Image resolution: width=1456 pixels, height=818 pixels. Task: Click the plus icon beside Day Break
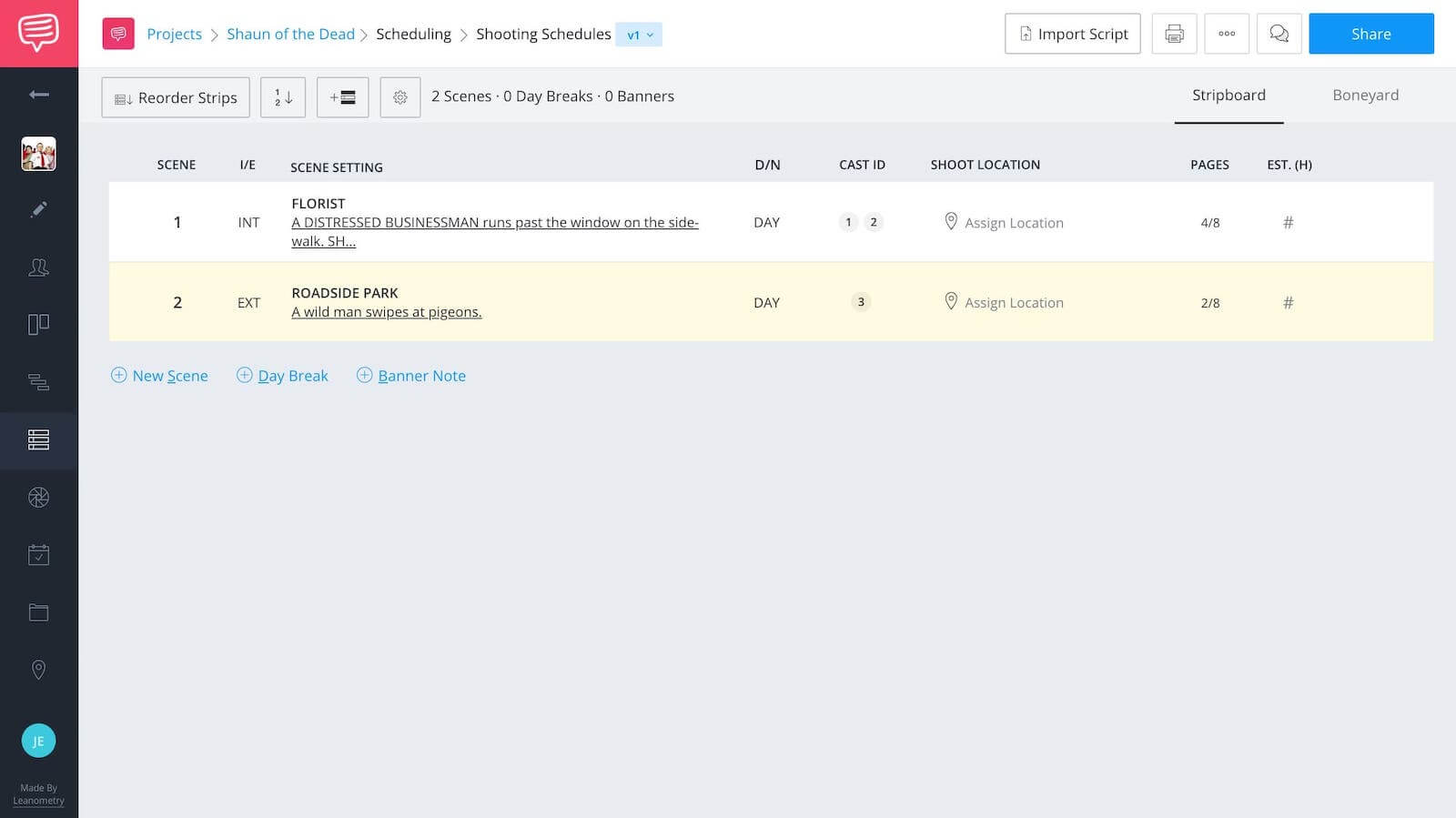[244, 375]
